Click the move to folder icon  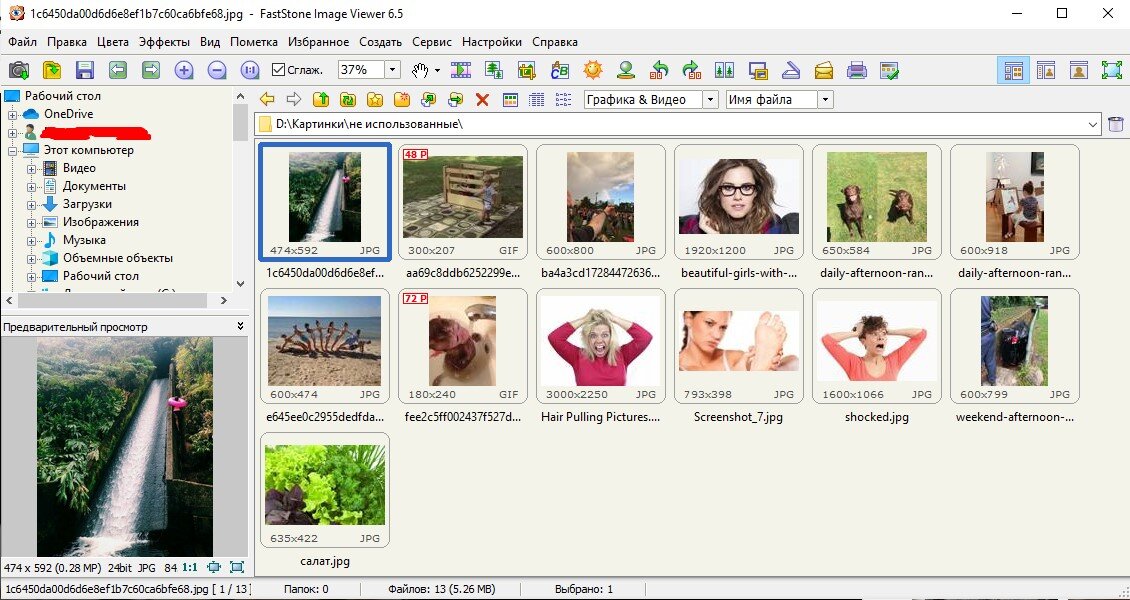(455, 99)
